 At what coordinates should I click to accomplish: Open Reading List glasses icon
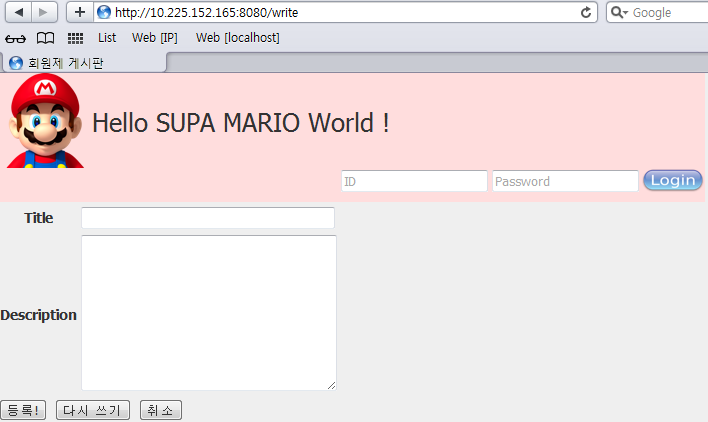click(x=15, y=38)
